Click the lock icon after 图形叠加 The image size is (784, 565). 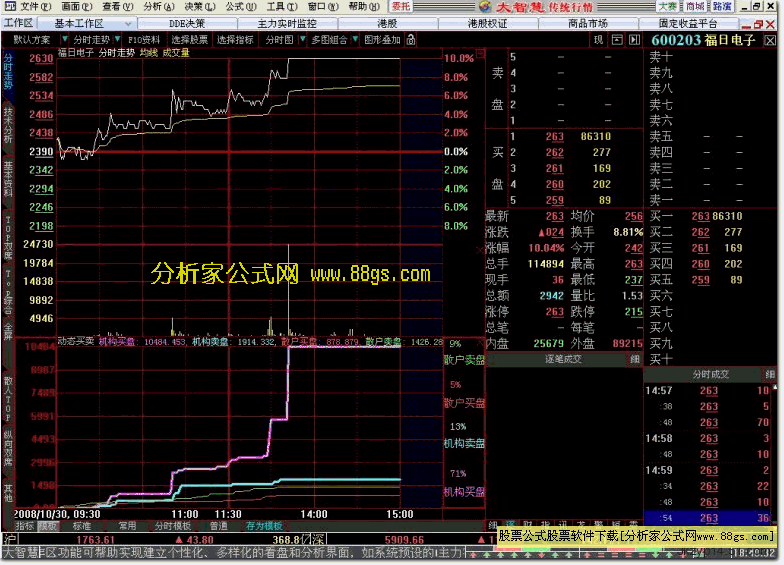click(x=410, y=40)
